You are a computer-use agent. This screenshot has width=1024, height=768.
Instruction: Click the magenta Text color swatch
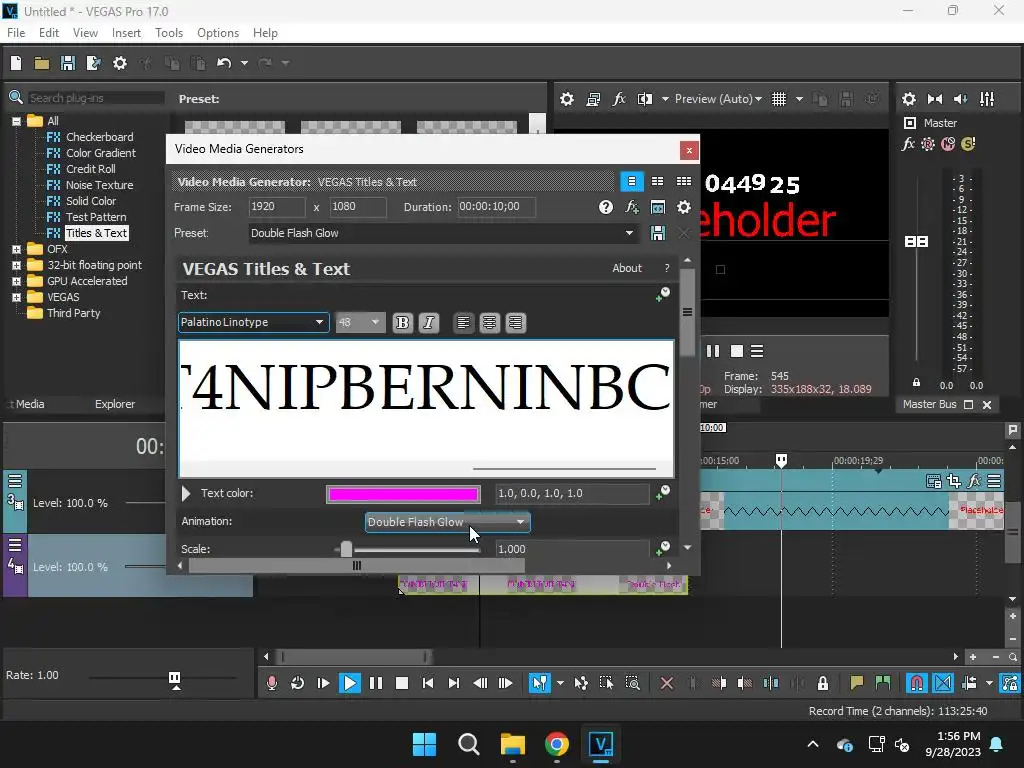point(404,494)
